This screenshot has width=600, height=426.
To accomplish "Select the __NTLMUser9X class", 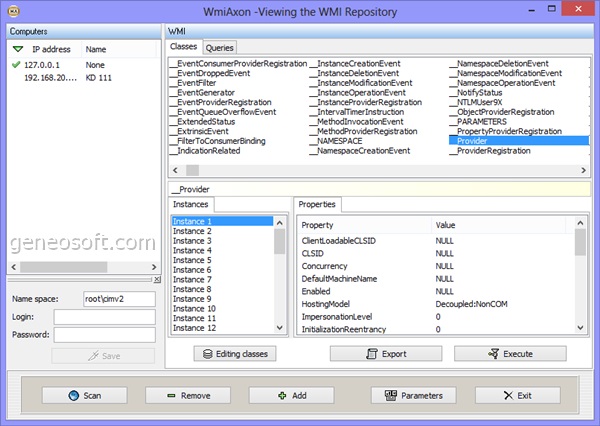I will coord(476,102).
